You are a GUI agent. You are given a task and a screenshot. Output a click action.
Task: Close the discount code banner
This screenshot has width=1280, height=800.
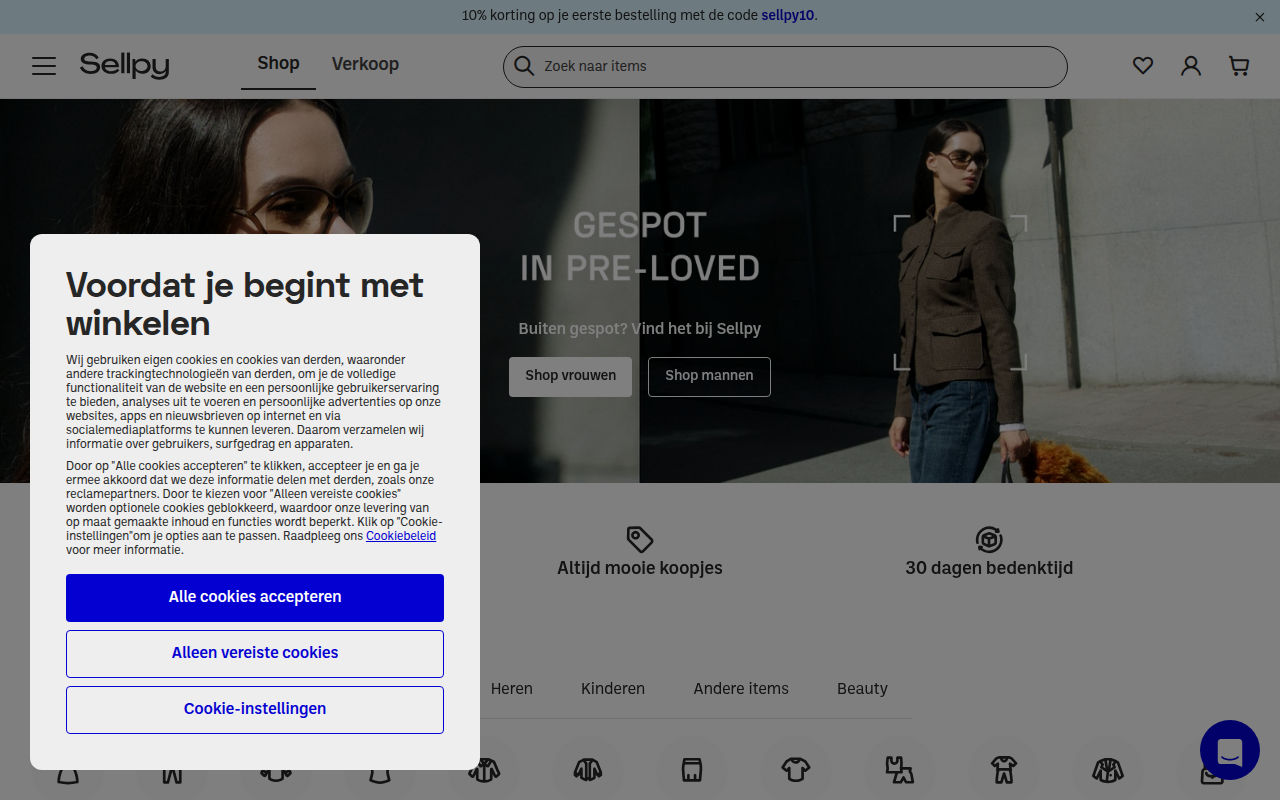click(1260, 17)
